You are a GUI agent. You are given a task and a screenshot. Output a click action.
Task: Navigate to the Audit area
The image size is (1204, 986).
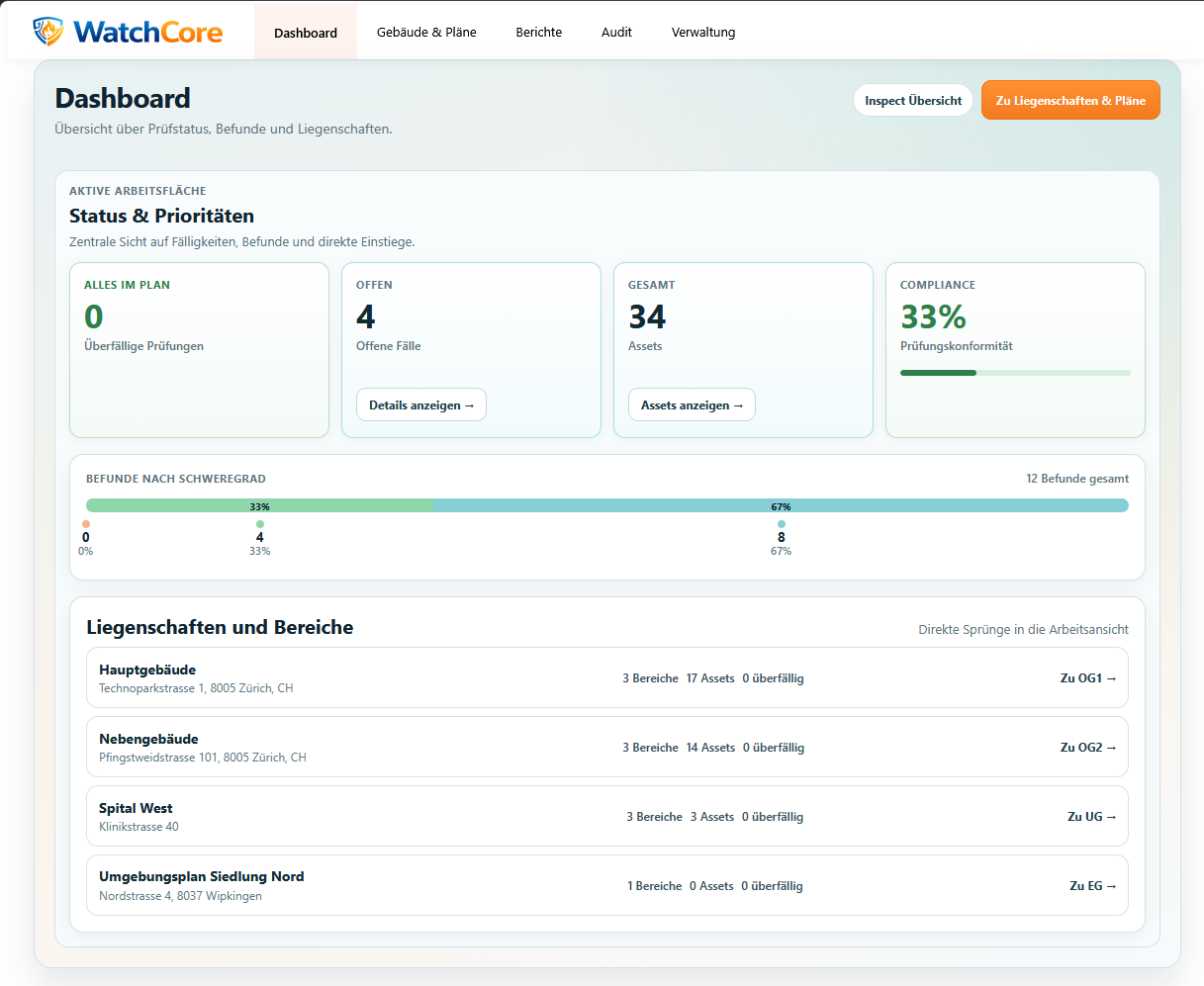[616, 32]
